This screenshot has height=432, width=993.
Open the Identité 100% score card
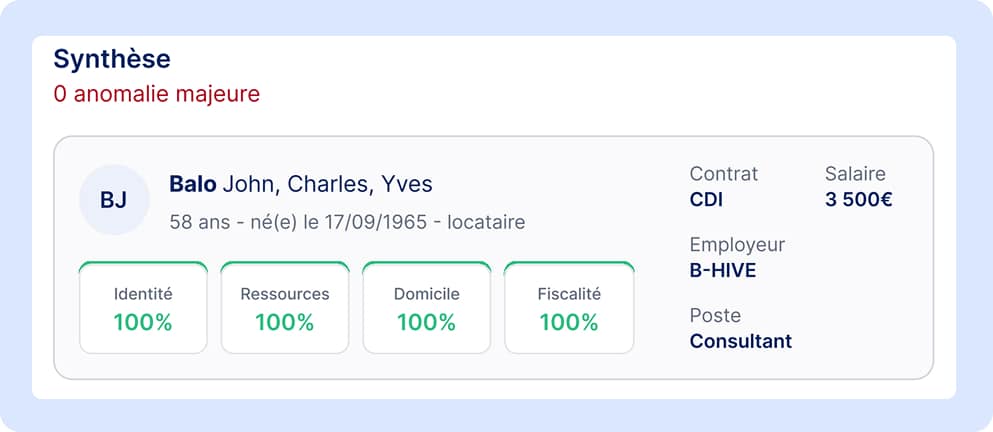(143, 307)
